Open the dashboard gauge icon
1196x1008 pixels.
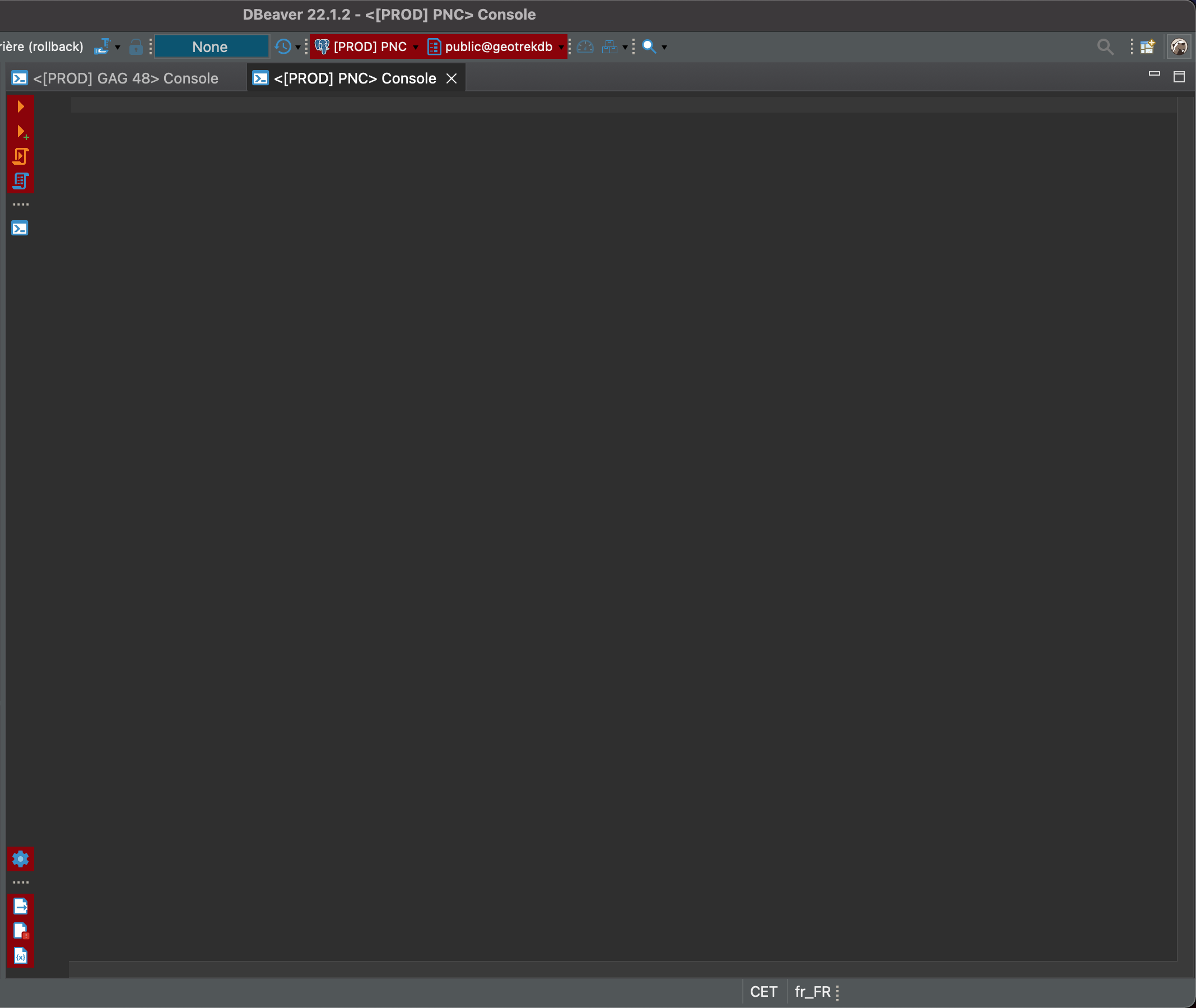click(x=585, y=47)
